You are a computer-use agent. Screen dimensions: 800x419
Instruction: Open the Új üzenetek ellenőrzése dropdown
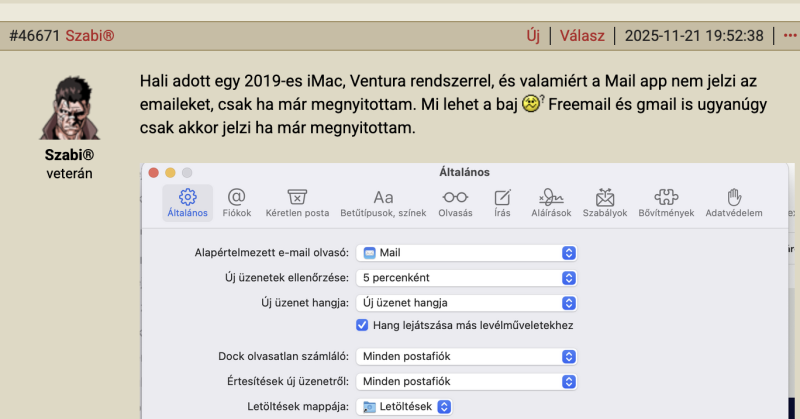point(468,277)
